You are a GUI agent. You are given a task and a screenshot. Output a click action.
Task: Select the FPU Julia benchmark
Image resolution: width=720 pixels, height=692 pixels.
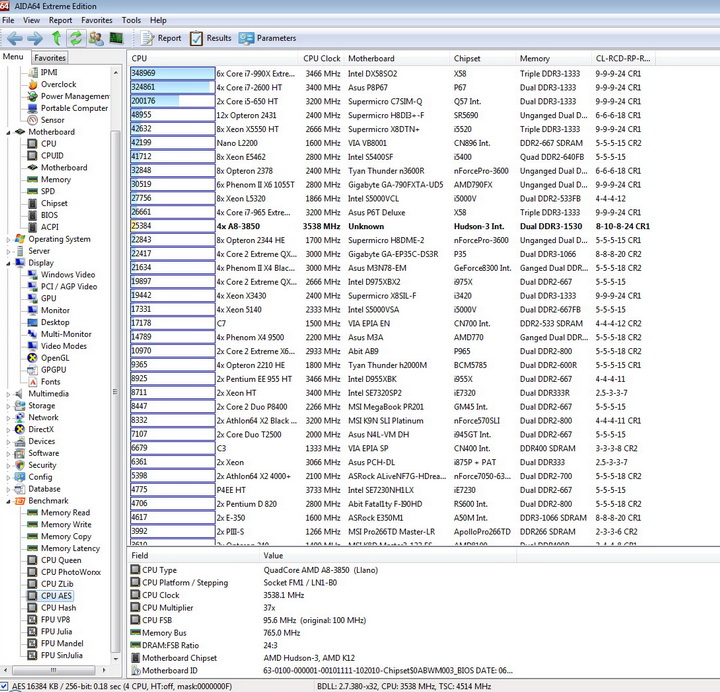(x=50, y=631)
